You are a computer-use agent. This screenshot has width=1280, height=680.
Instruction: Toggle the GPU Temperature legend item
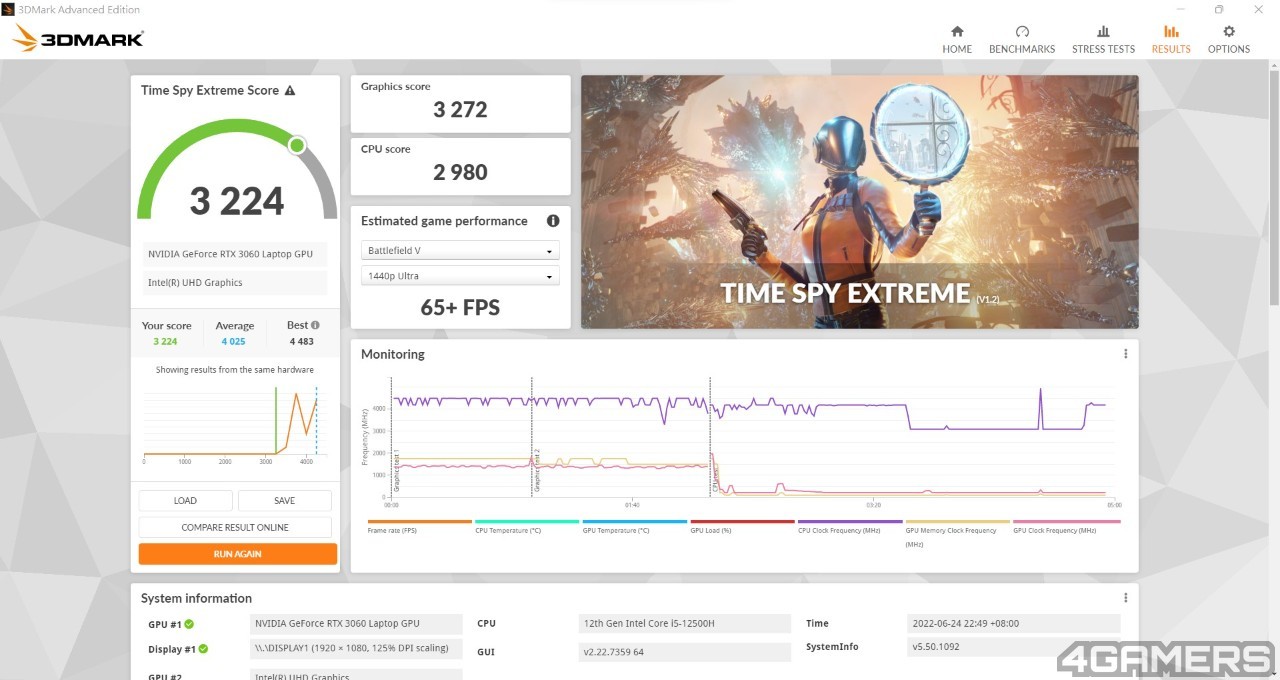point(634,527)
